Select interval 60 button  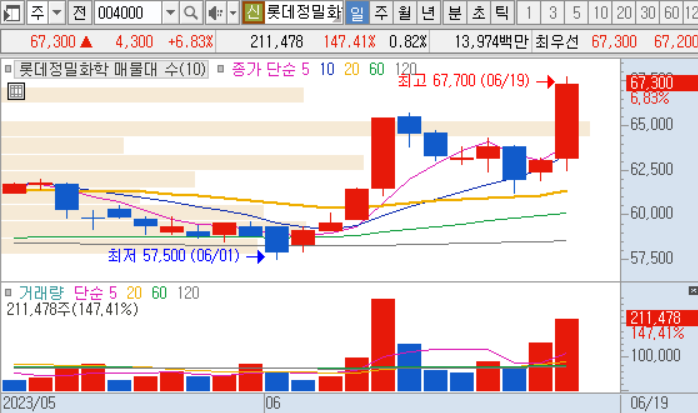point(672,12)
